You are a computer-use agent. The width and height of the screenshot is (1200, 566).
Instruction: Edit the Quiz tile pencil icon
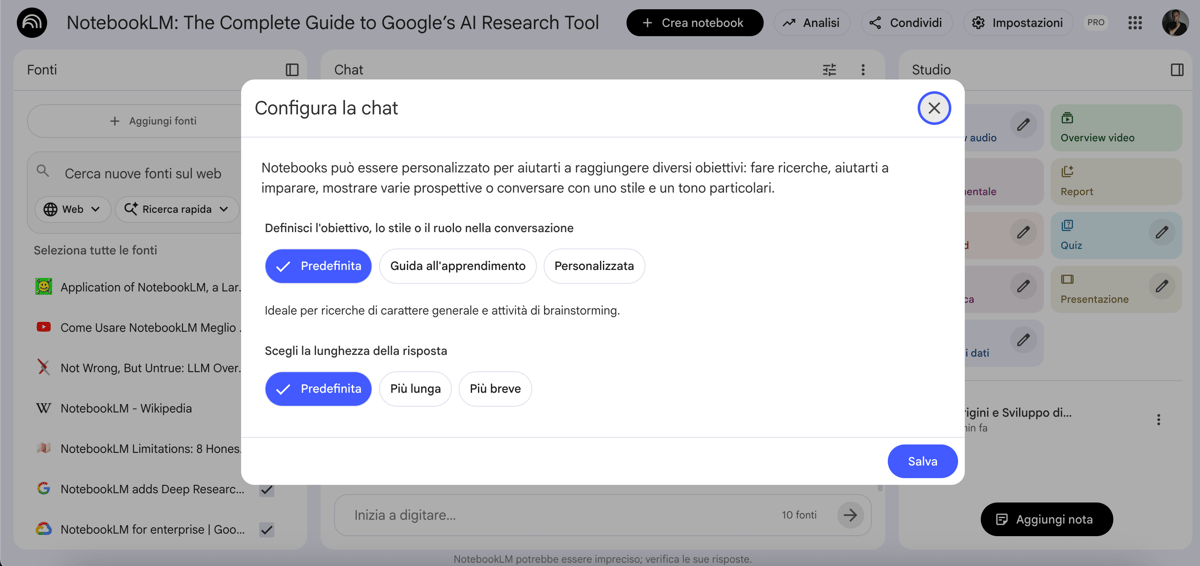point(1161,233)
